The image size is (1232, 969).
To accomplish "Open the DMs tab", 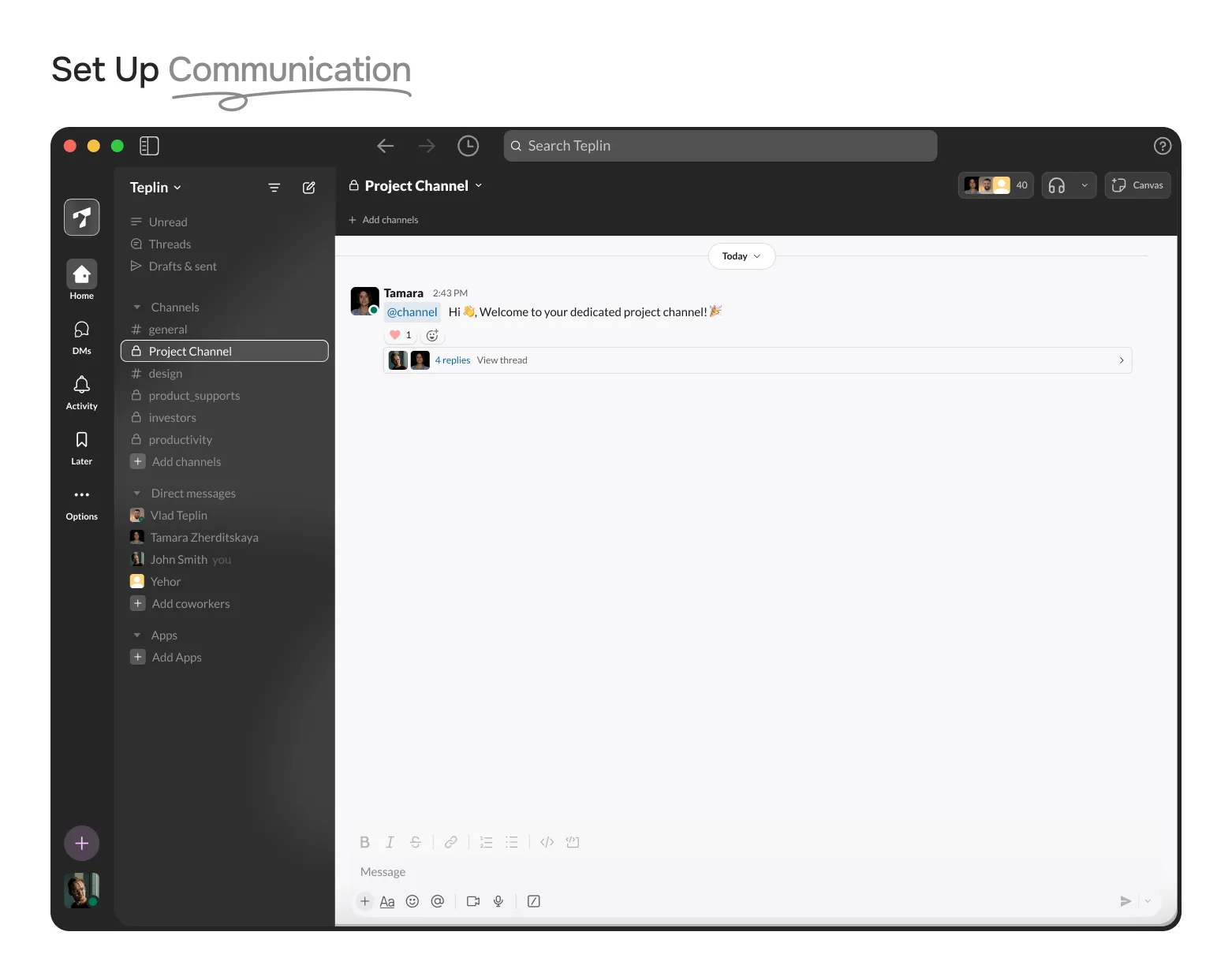I will pos(82,337).
